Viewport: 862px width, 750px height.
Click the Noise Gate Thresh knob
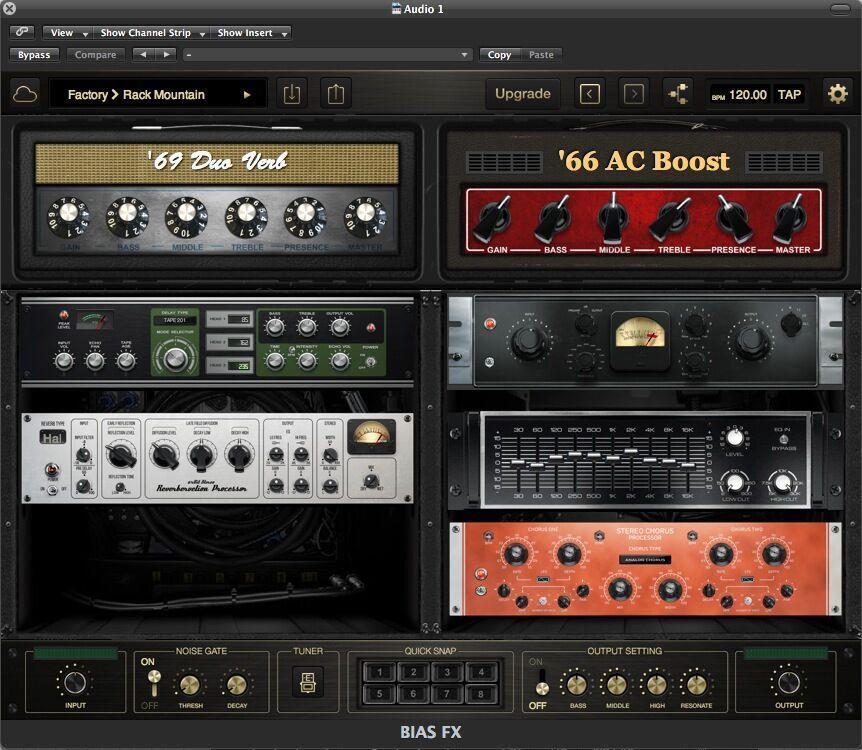190,685
